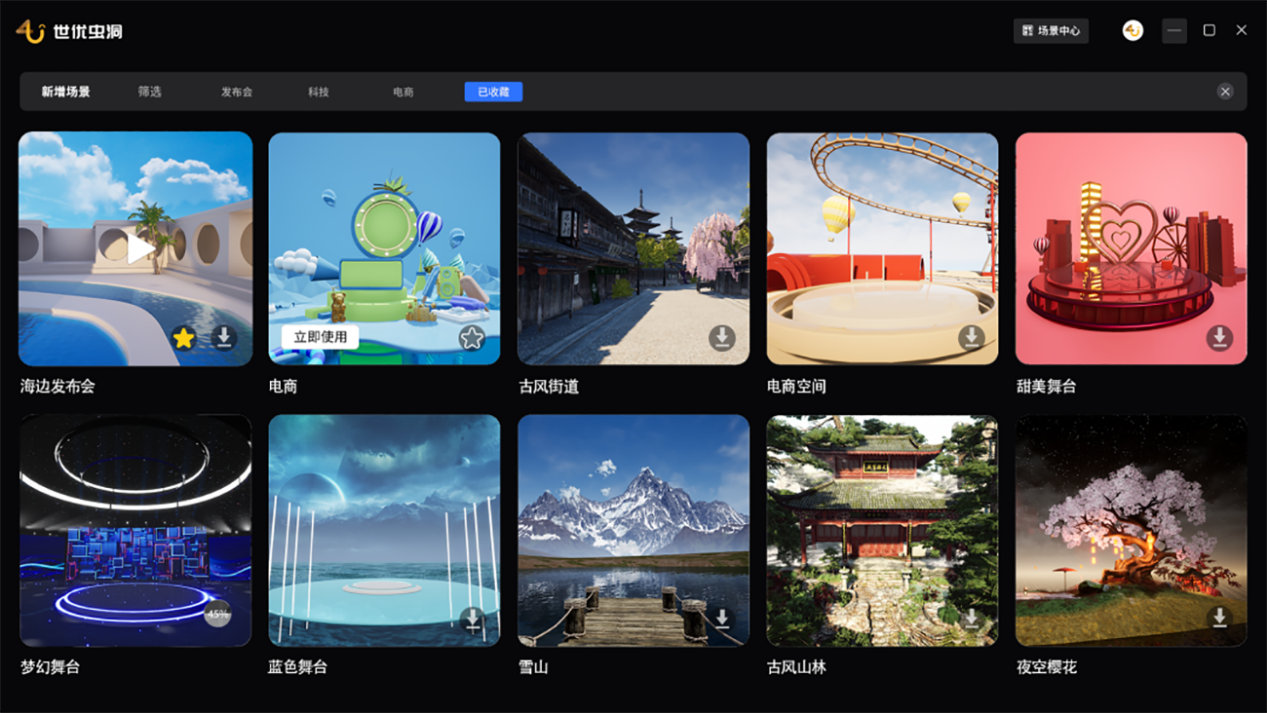Click the 45% download progress on 梦幻舞台
Viewport: 1267px width, 713px height.
[217, 615]
